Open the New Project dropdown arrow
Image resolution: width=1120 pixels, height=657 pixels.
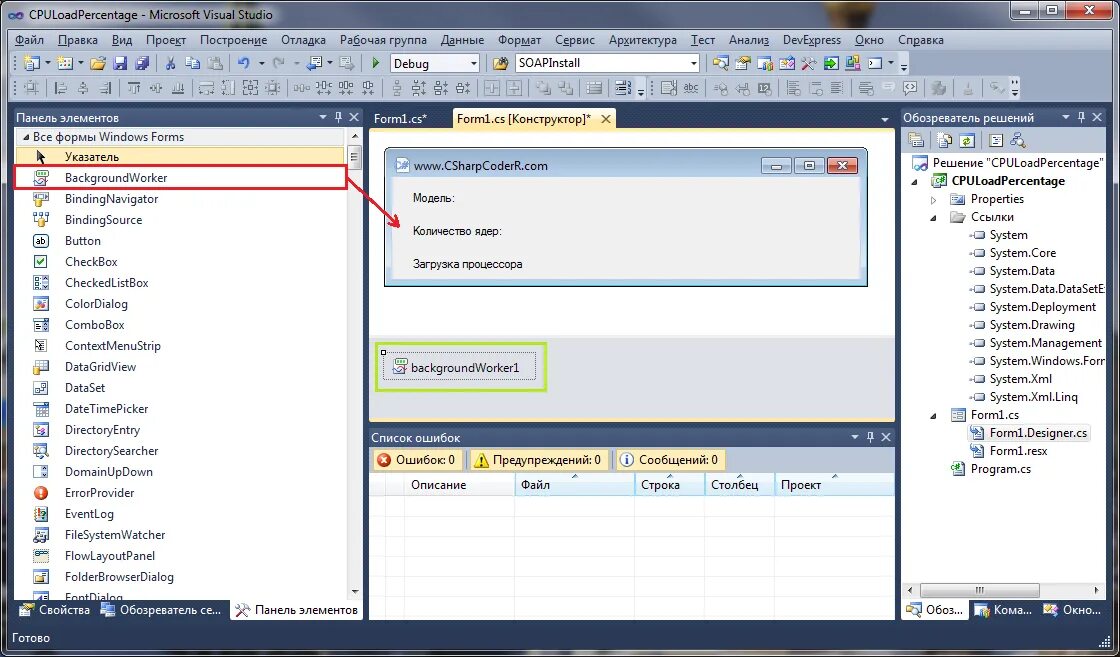coord(48,63)
